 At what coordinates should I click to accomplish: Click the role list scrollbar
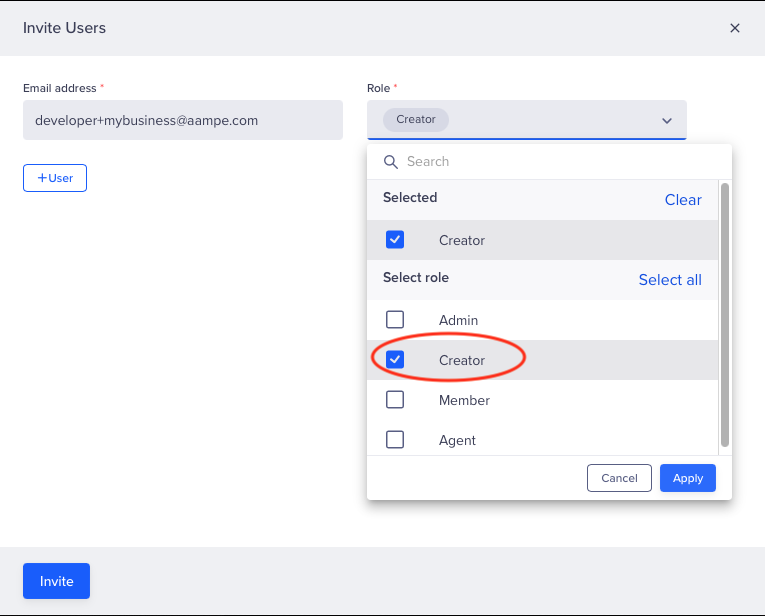pyautogui.click(x=725, y=315)
